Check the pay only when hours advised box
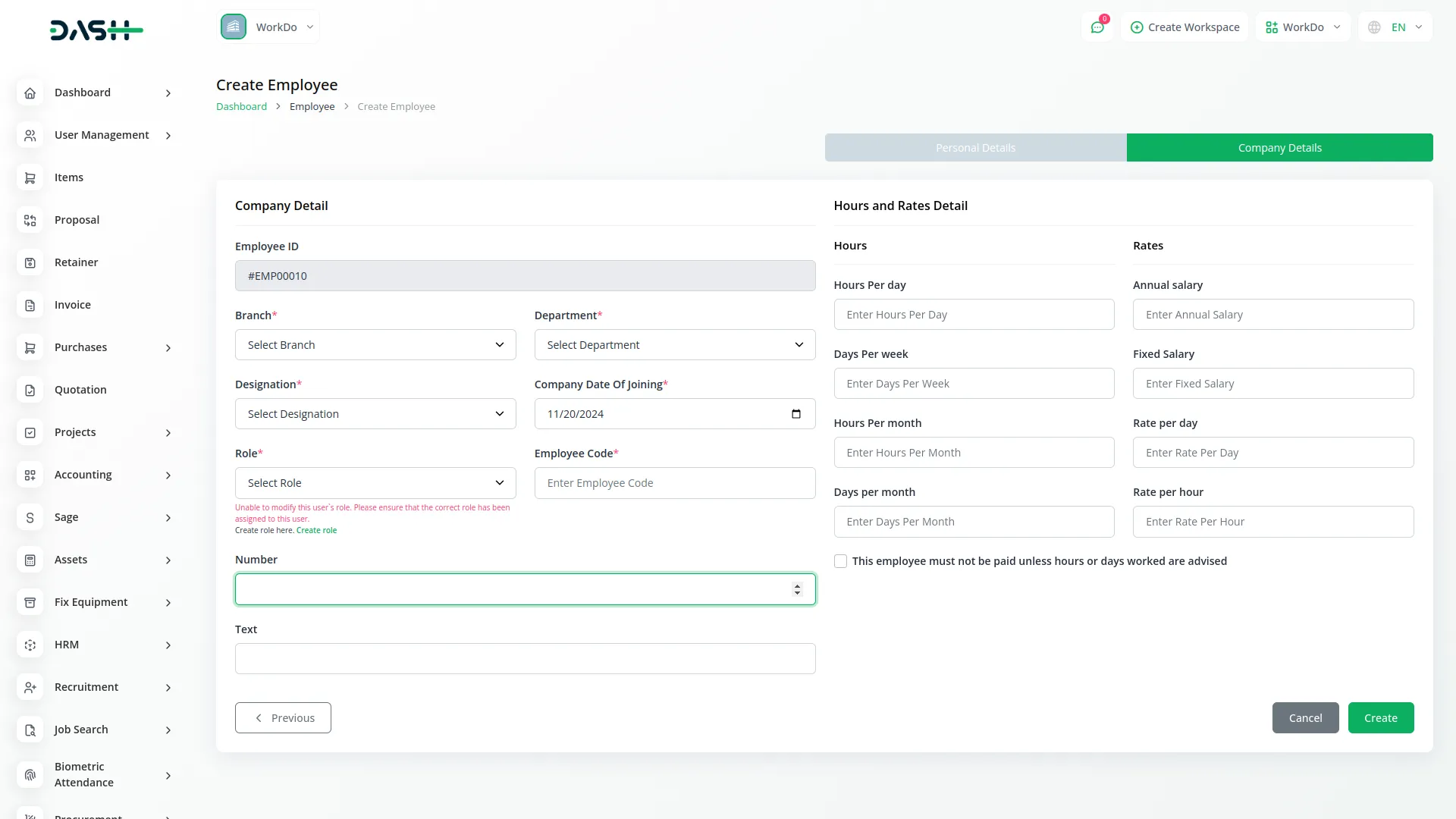This screenshot has height=819, width=1456. (840, 561)
